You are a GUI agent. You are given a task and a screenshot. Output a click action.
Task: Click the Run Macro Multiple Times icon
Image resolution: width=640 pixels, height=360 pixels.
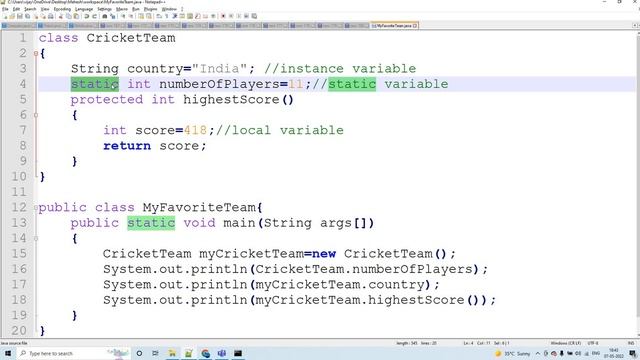[x=246, y=16]
